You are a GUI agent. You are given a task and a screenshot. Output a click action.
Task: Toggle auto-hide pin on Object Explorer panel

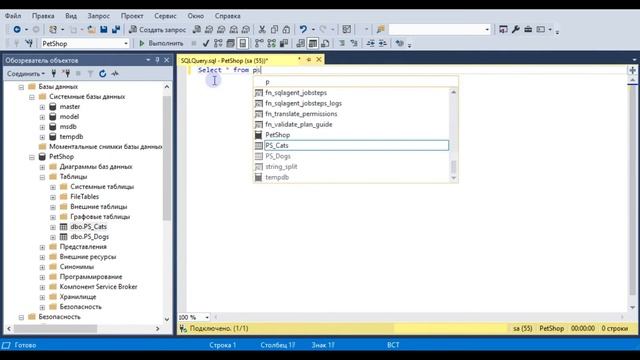(x=157, y=60)
